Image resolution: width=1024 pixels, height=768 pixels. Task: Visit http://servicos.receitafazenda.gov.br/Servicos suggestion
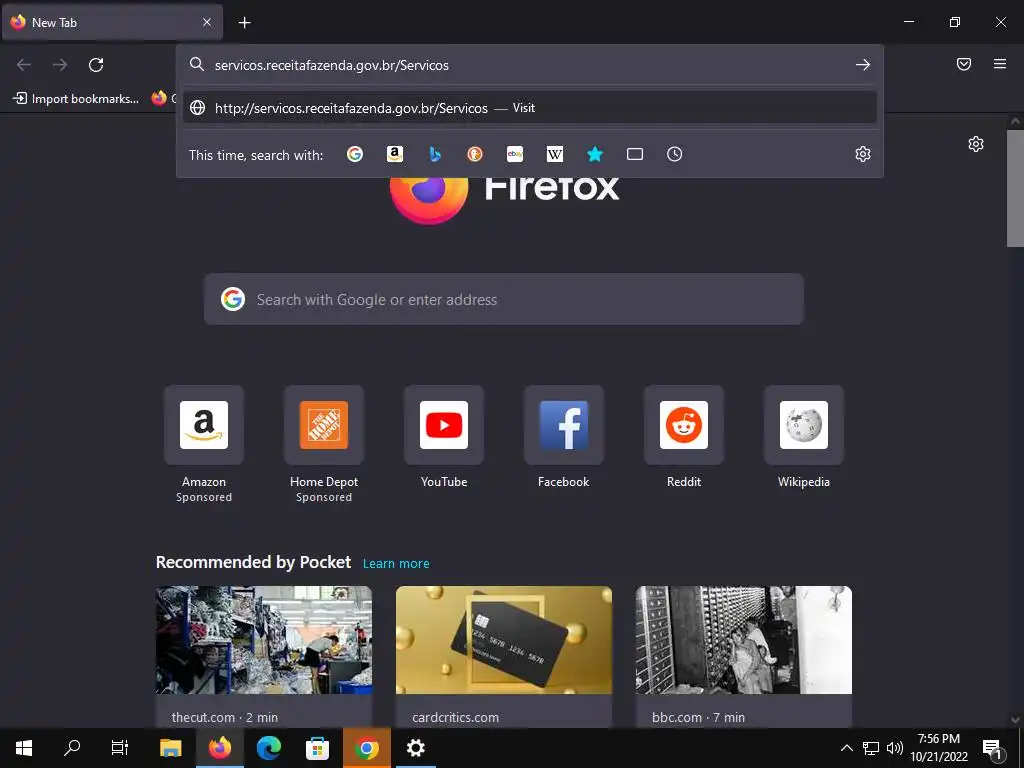(x=530, y=108)
